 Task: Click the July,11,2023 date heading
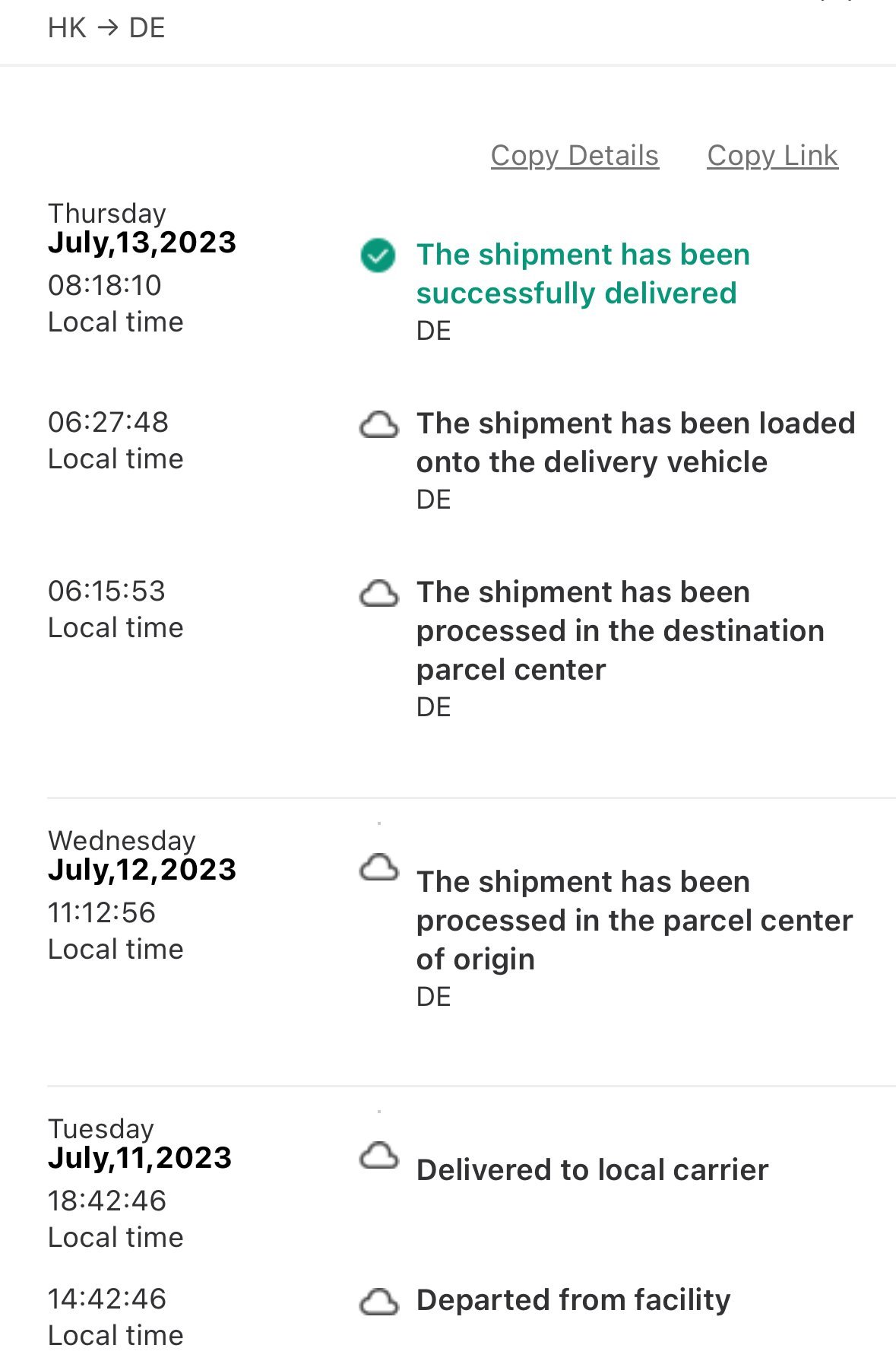coord(140,1158)
